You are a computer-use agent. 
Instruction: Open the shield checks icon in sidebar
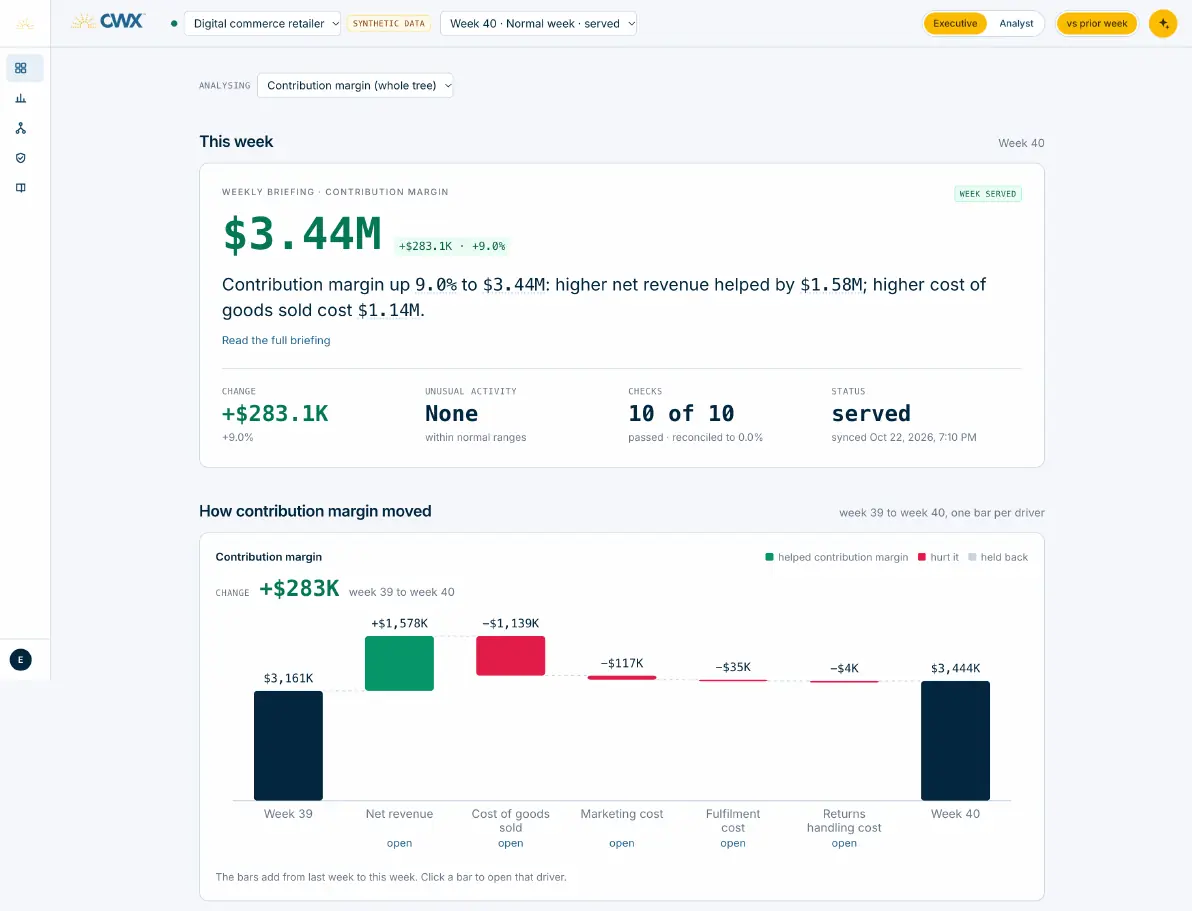click(x=21, y=158)
